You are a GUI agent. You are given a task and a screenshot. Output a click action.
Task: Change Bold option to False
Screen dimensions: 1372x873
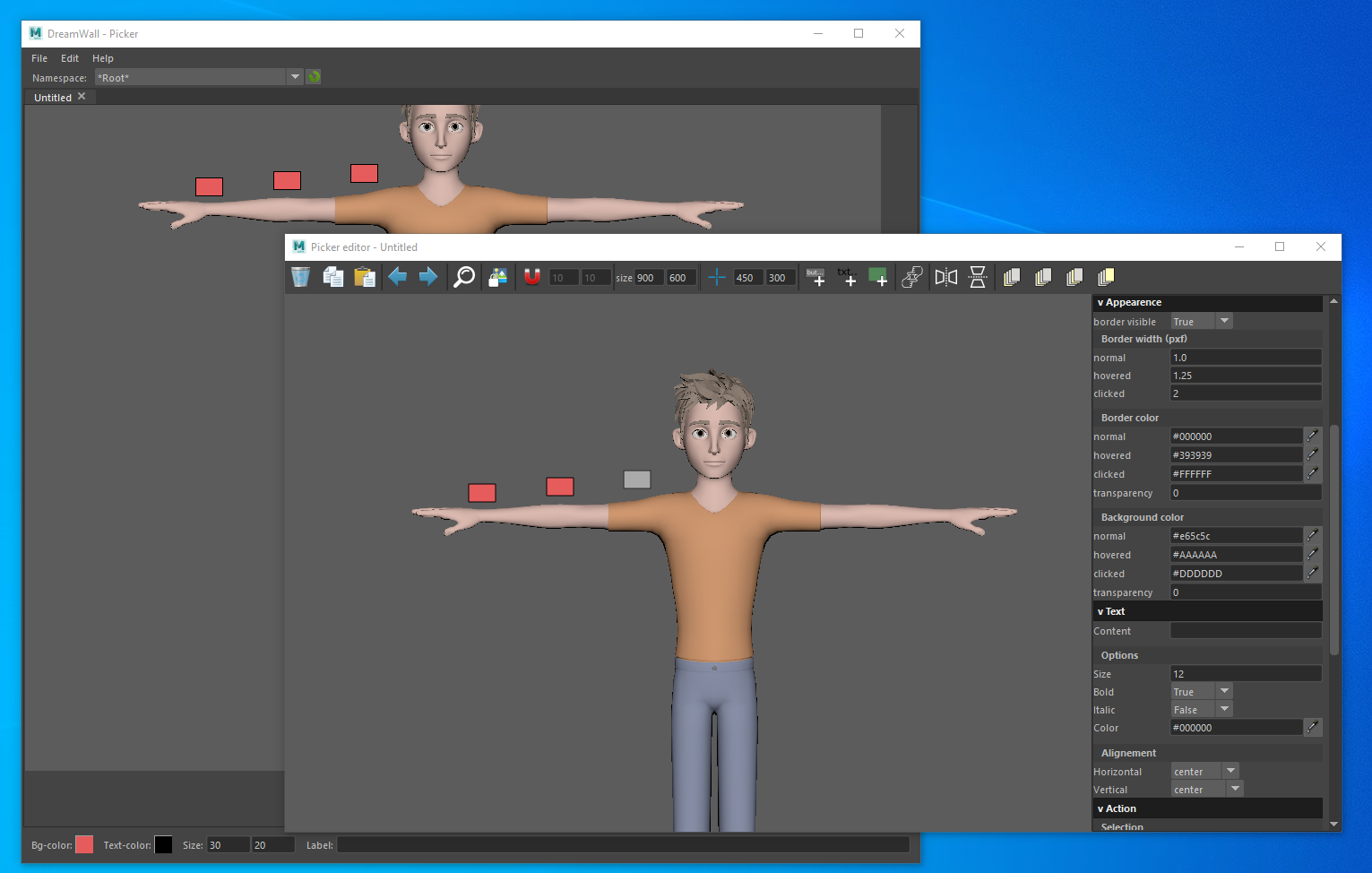pyautogui.click(x=1201, y=691)
